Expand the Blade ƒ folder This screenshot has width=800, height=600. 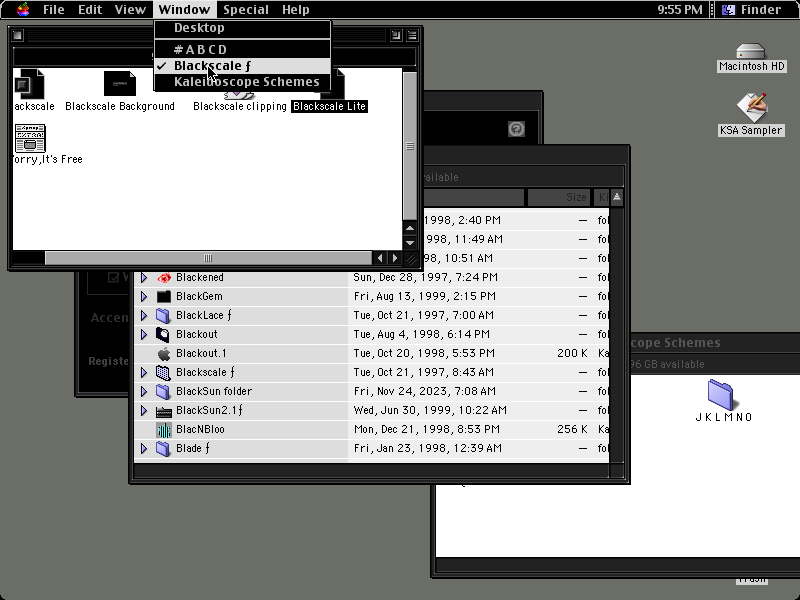(144, 448)
